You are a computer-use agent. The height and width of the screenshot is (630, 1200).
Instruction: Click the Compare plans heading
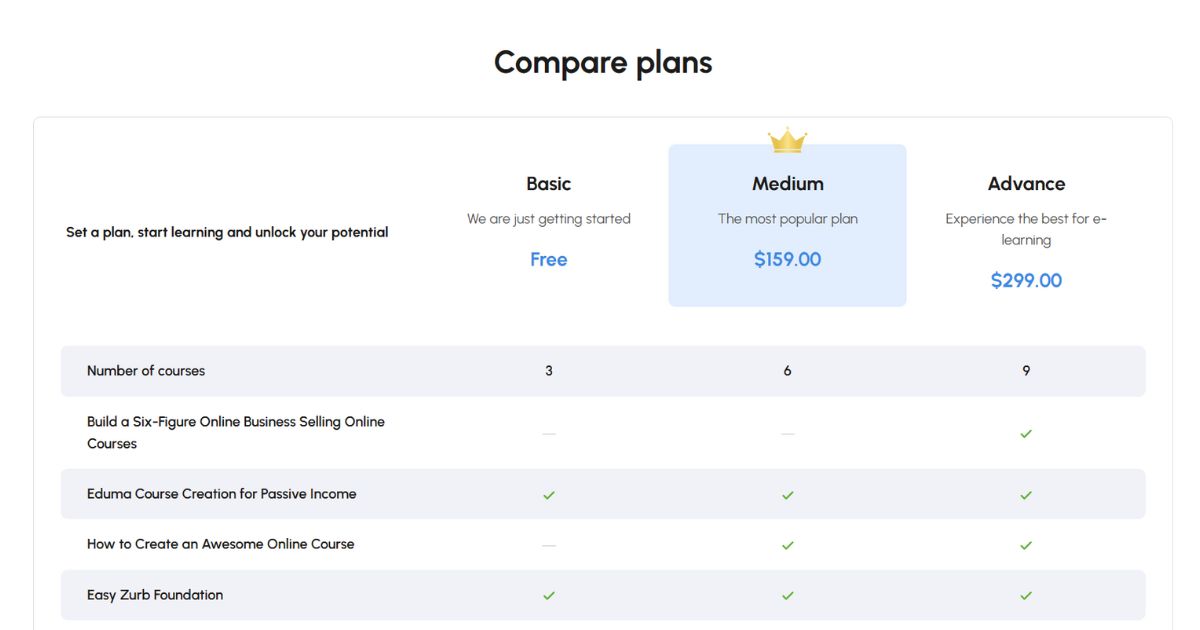(602, 62)
